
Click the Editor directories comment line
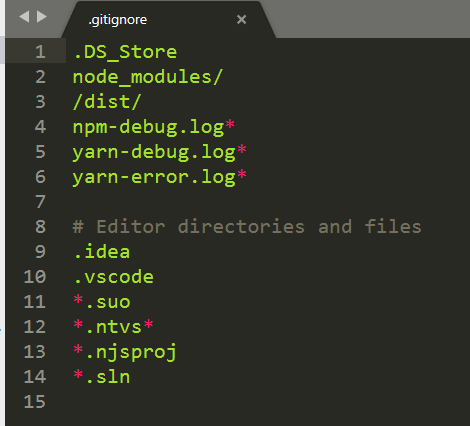247,227
